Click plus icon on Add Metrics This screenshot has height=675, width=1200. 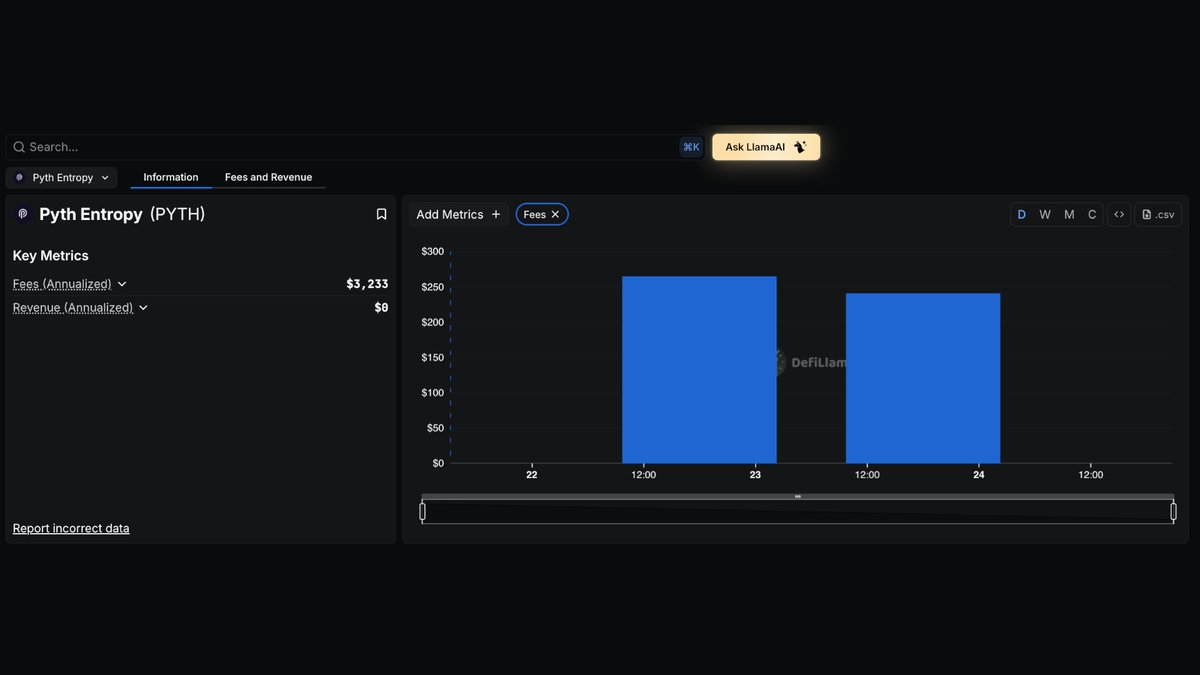496,214
